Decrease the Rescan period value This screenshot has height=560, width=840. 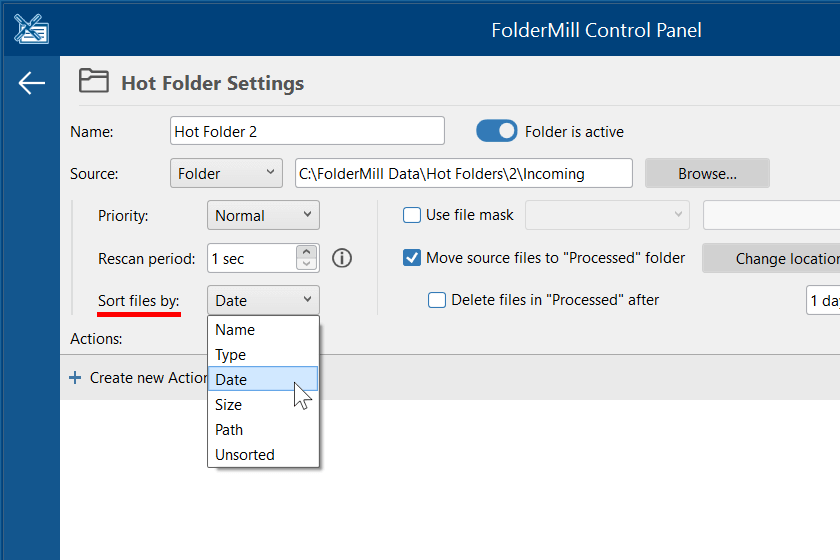click(x=308, y=264)
